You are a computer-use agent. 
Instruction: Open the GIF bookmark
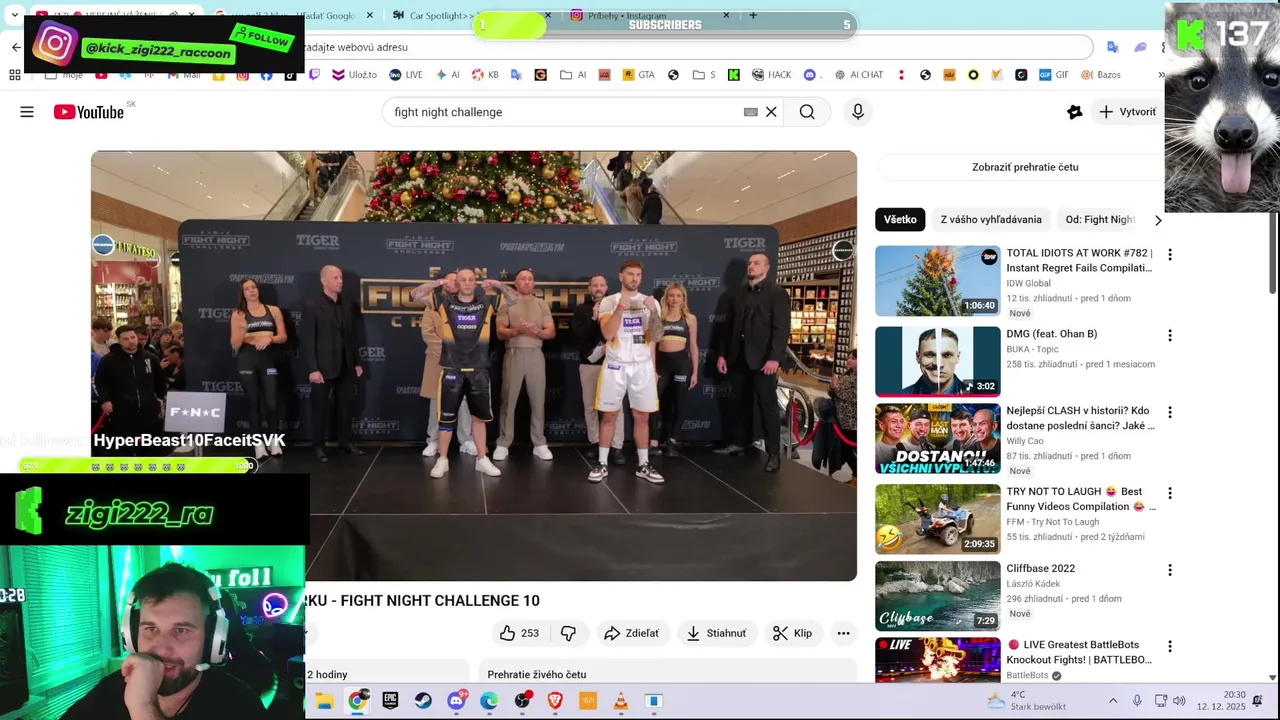[x=1054, y=75]
